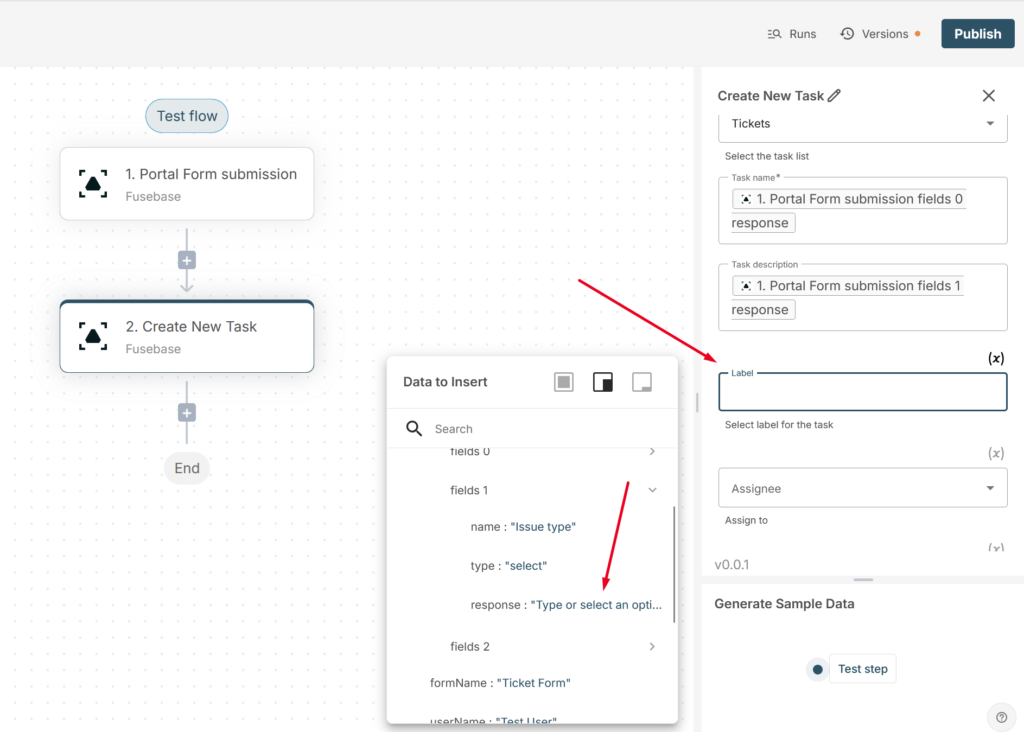Insert name "Issue type" value
1024x732 pixels.
(523, 527)
